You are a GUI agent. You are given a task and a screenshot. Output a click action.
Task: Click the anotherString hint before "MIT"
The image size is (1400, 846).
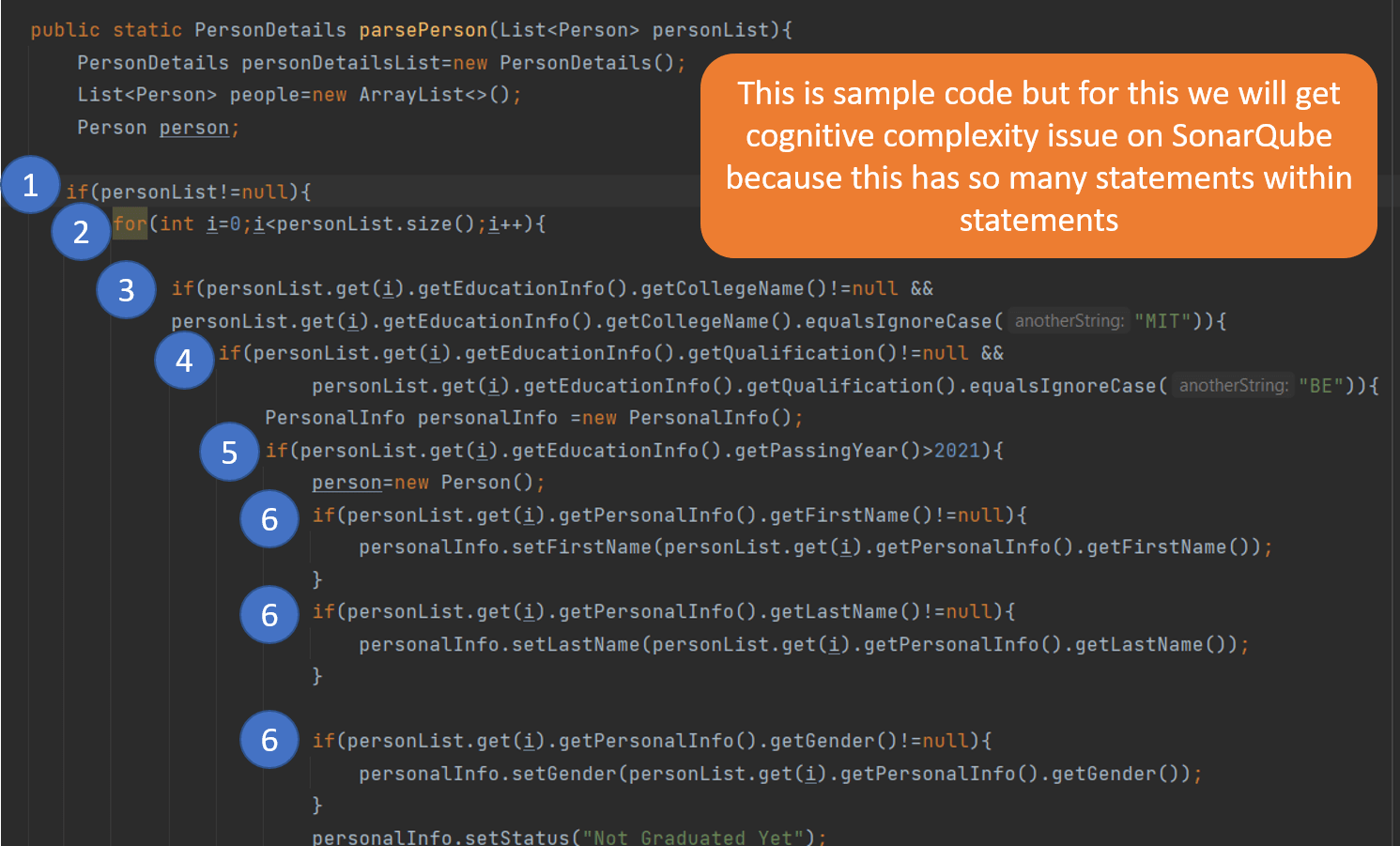point(1069,321)
